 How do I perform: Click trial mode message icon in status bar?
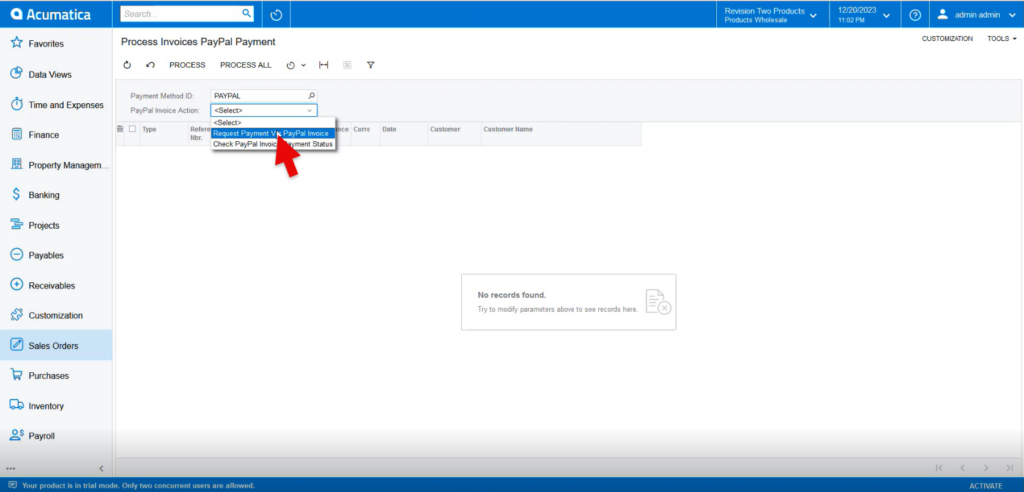pos(12,485)
